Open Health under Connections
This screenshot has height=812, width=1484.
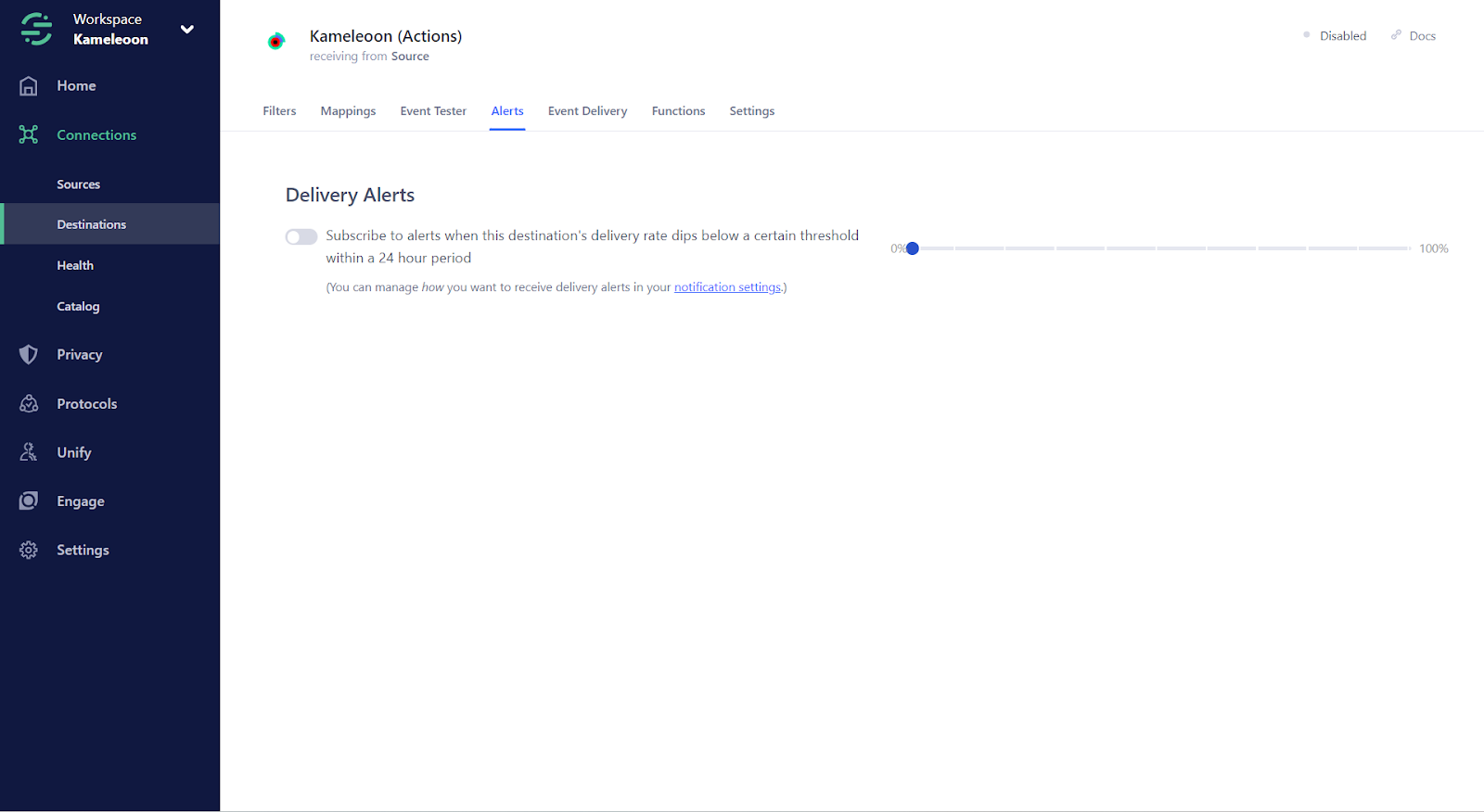point(75,265)
